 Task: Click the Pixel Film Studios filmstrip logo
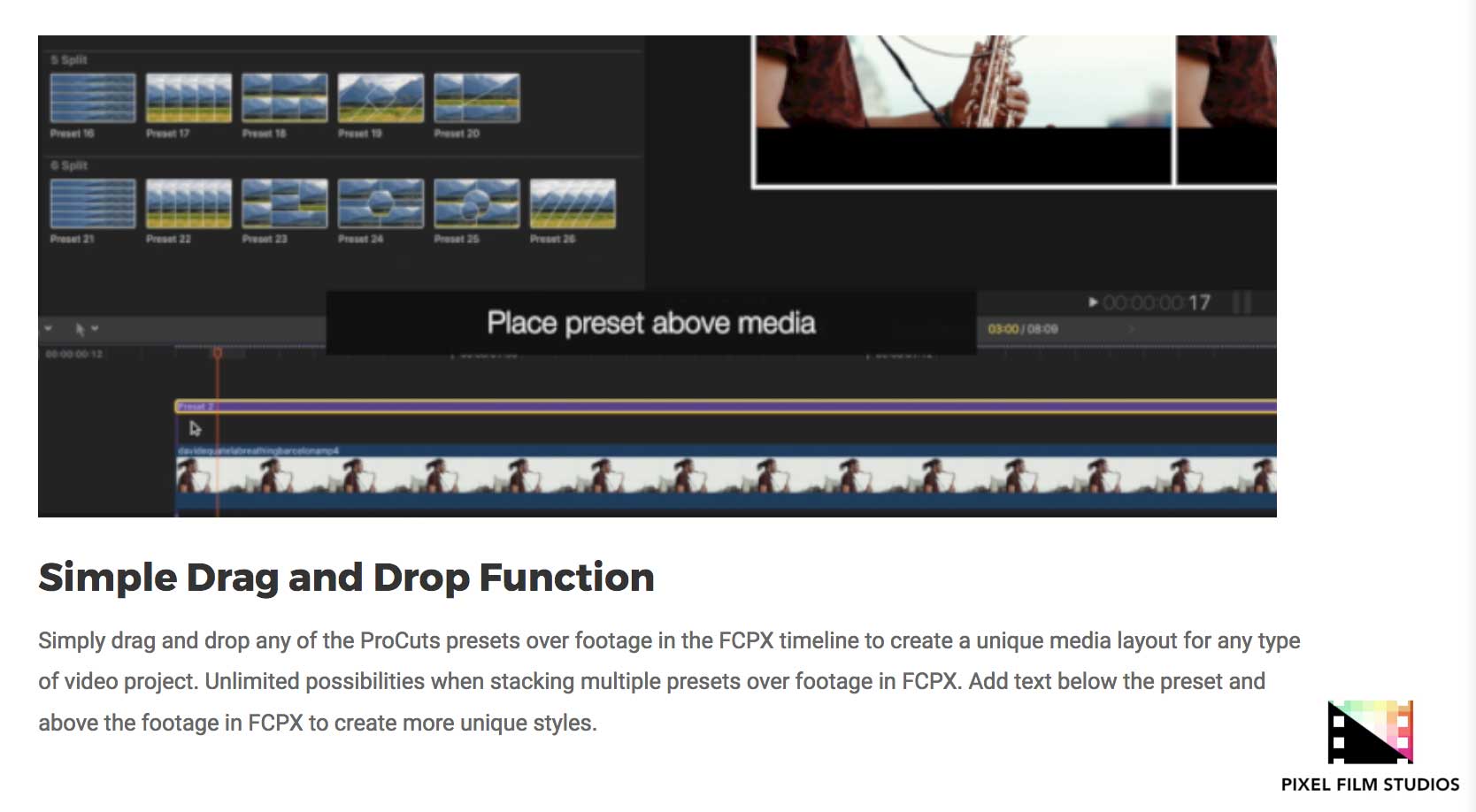point(1370,732)
